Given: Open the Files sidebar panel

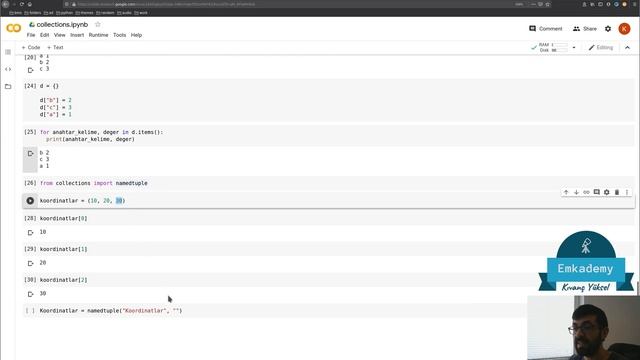Looking at the screenshot, I should pyautogui.click(x=8, y=87).
